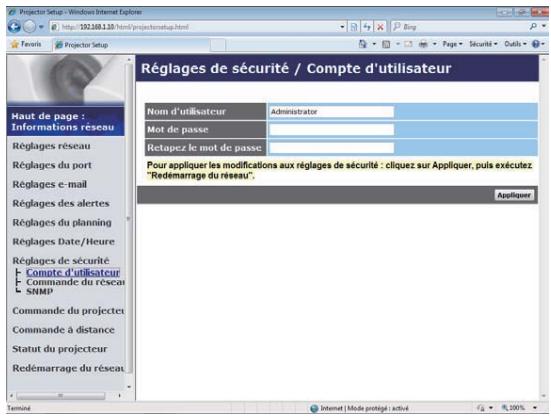This screenshot has width=551, height=418.
Task: Click the projector photo banner image
Action: click(x=65, y=80)
